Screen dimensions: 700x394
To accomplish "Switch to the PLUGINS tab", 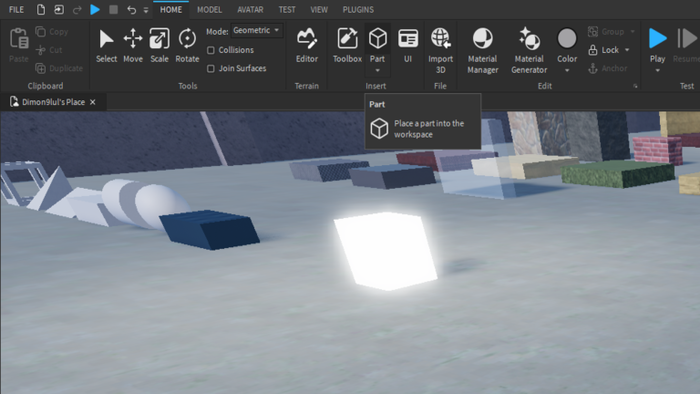I will click(358, 9).
